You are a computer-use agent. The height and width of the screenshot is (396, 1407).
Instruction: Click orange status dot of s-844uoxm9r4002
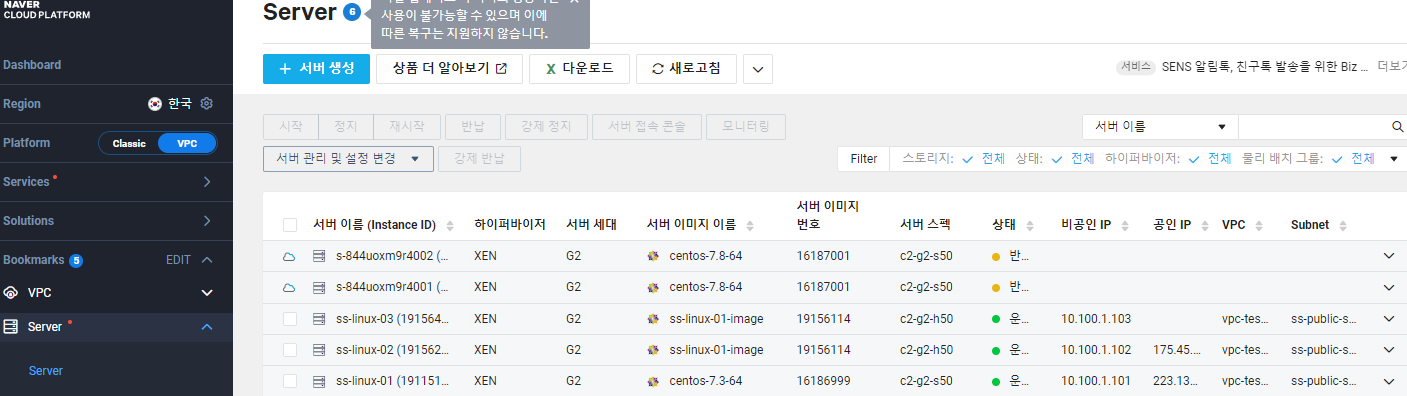[996, 256]
